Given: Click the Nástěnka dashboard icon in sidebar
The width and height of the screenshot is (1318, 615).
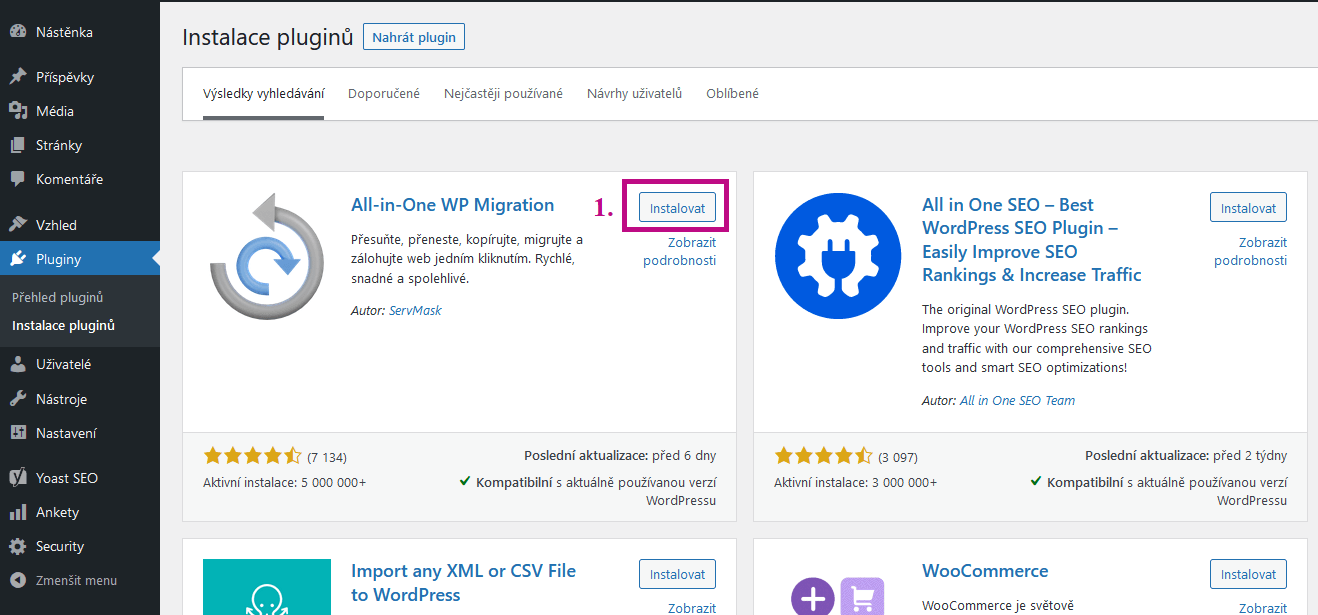Looking at the screenshot, I should [x=18, y=32].
